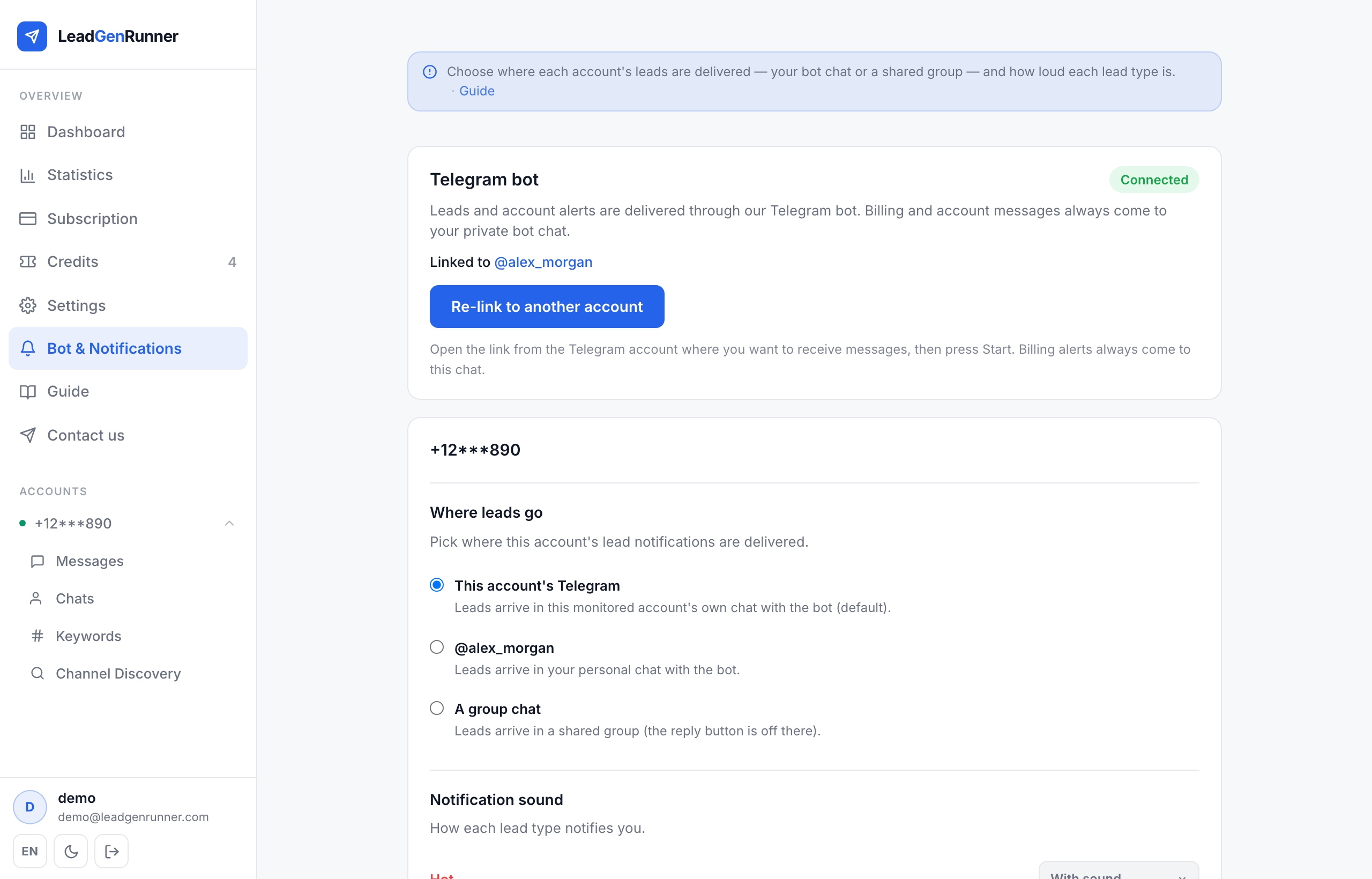Switch language with the EN button
1372x879 pixels.
[29, 851]
